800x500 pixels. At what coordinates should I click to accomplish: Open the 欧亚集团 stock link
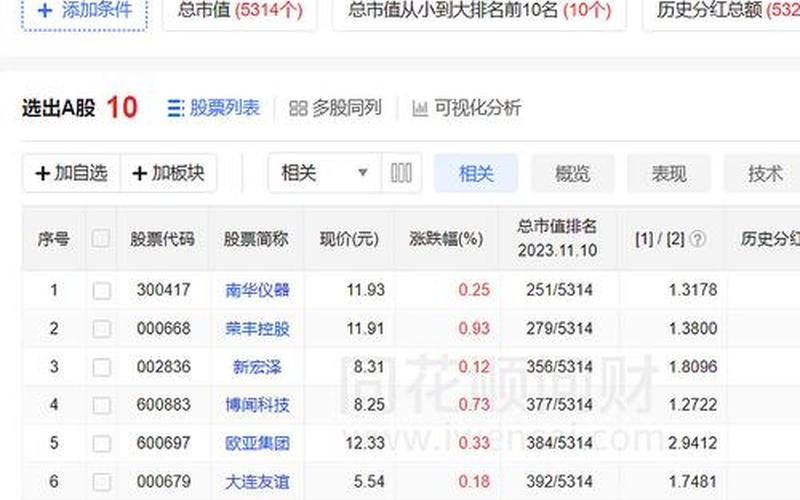tap(257, 443)
